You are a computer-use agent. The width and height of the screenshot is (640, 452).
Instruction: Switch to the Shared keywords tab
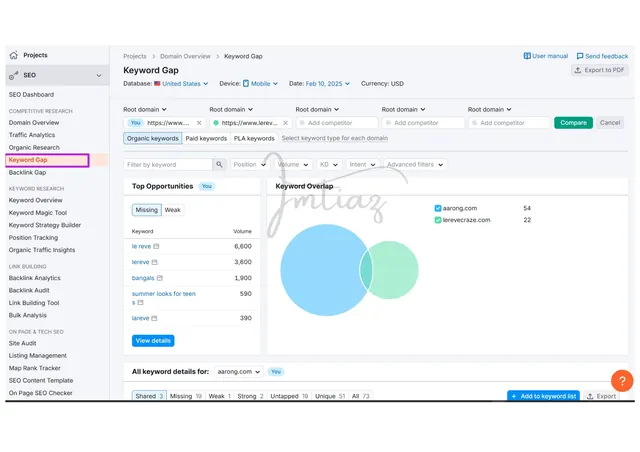pyautogui.click(x=149, y=396)
